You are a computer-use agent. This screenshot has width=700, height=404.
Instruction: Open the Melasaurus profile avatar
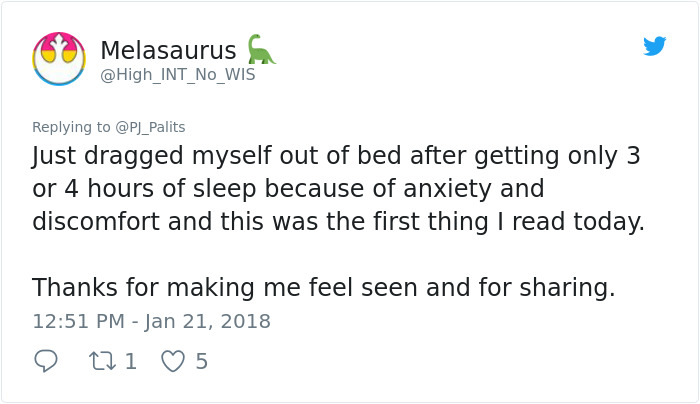coord(58,58)
